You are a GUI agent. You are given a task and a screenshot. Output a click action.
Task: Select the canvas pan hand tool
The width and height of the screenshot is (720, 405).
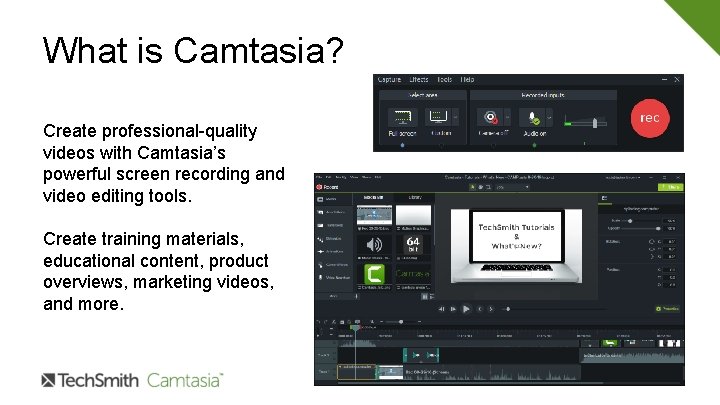(480, 187)
